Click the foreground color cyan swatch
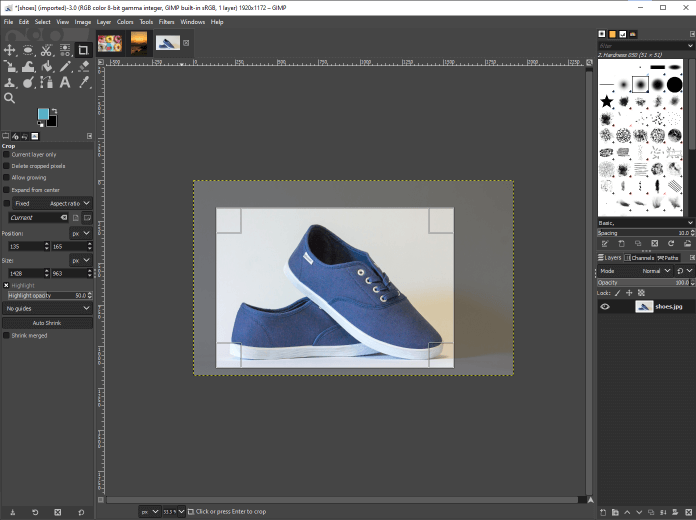This screenshot has height=520, width=696. 43,114
